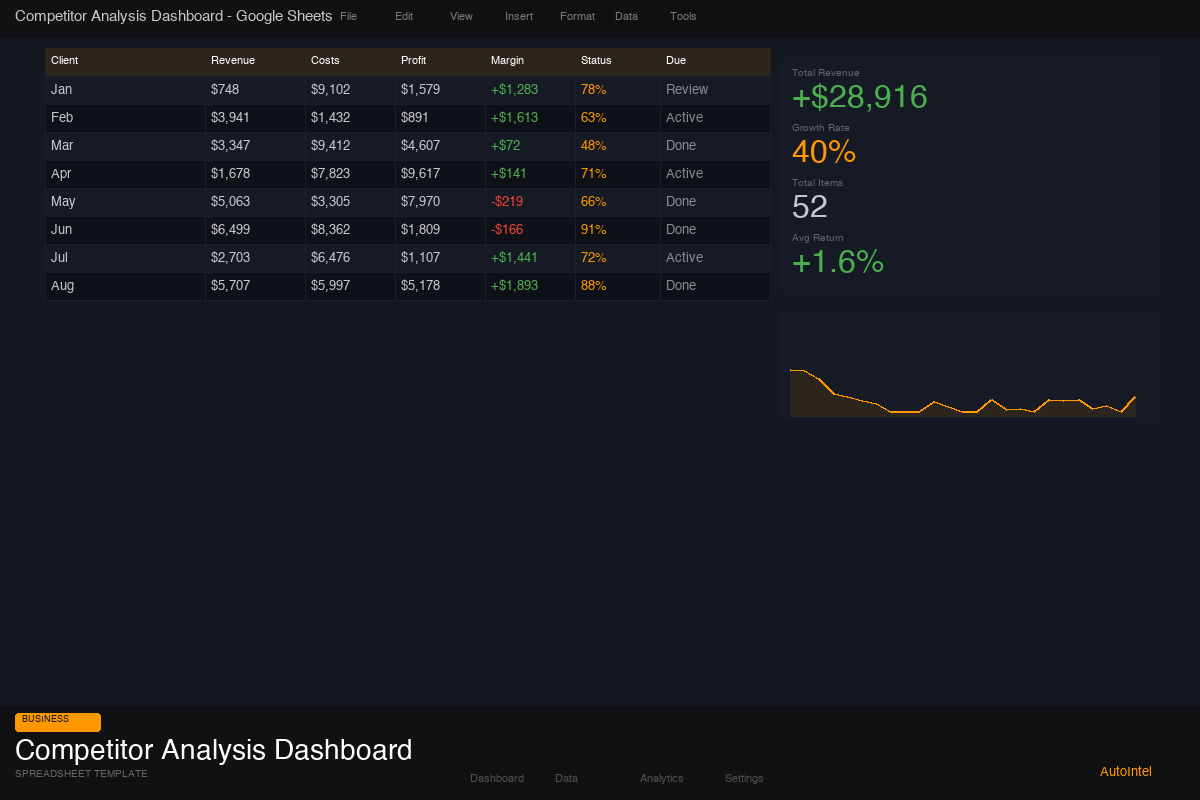Open the Tools menu
The height and width of the screenshot is (800, 1200).
pos(683,16)
